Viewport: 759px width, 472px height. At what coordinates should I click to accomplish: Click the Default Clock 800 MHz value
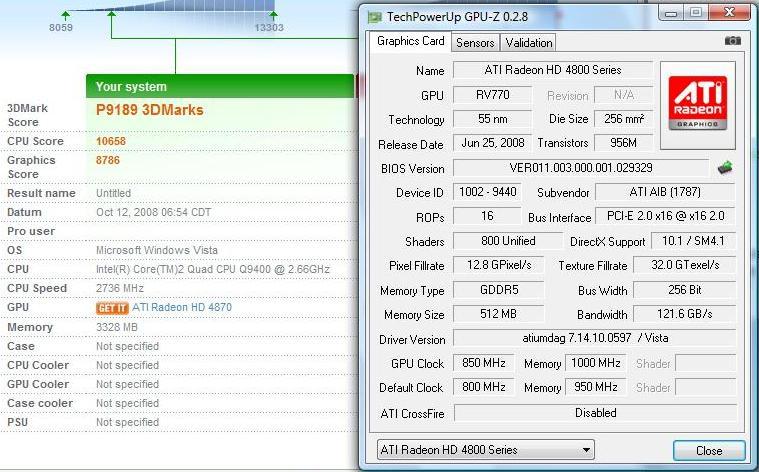pyautogui.click(x=484, y=387)
